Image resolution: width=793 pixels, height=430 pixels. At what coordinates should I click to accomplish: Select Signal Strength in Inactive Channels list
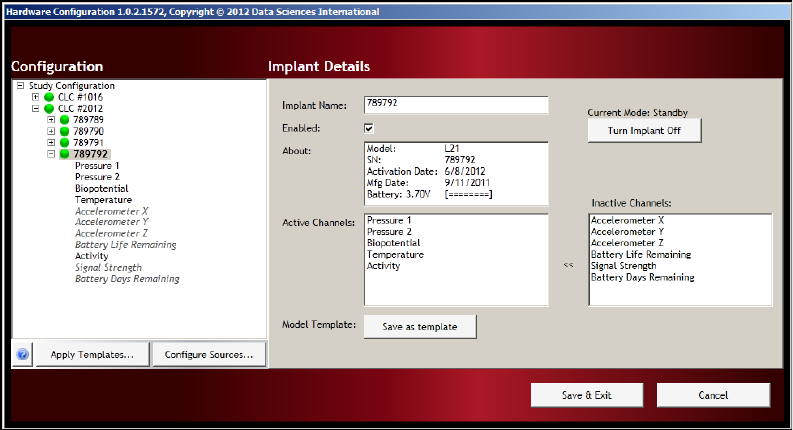pyautogui.click(x=624, y=266)
